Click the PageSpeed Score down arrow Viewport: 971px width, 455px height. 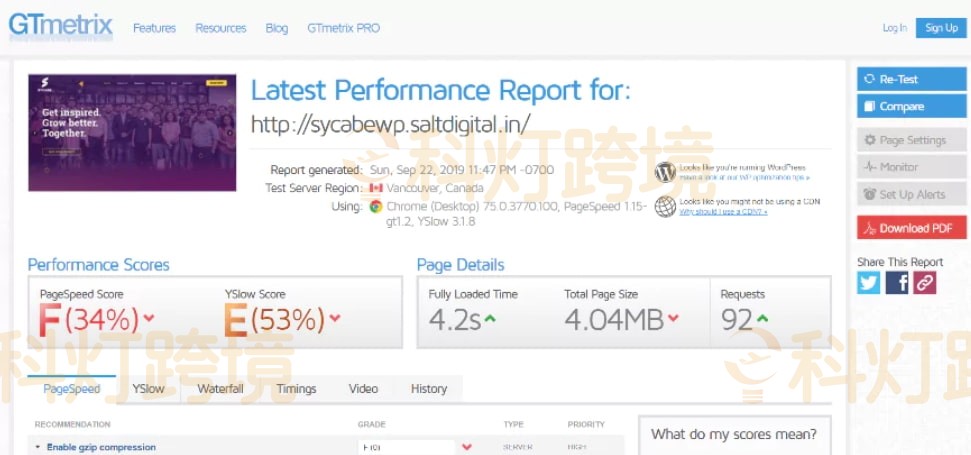148,318
